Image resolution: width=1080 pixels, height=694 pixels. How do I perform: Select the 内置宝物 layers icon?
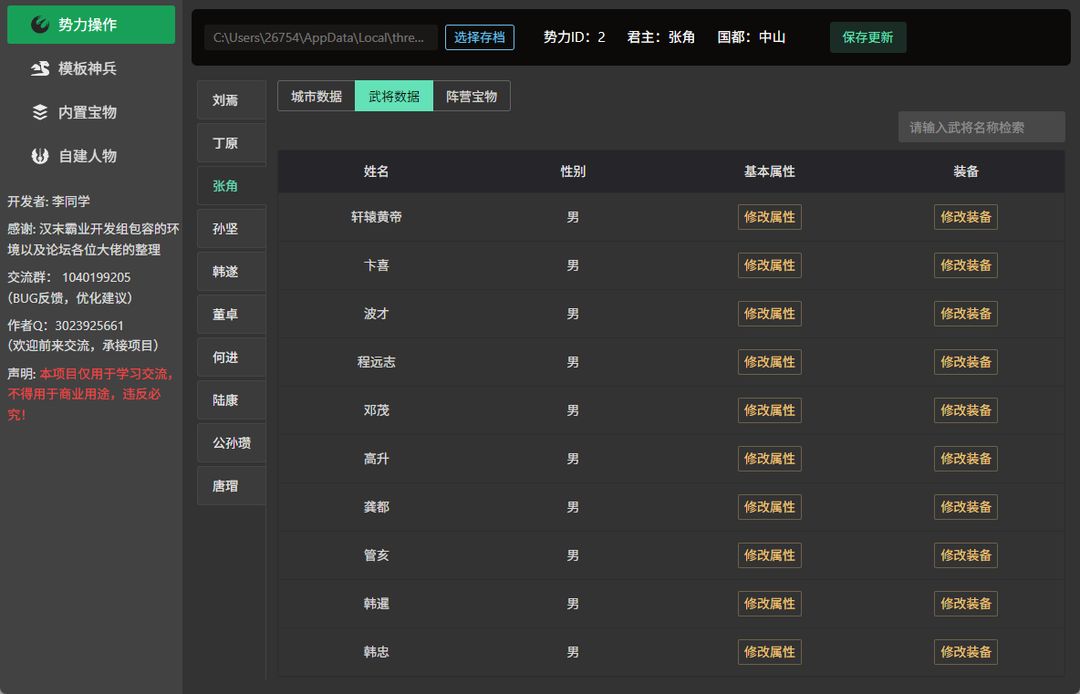41,112
